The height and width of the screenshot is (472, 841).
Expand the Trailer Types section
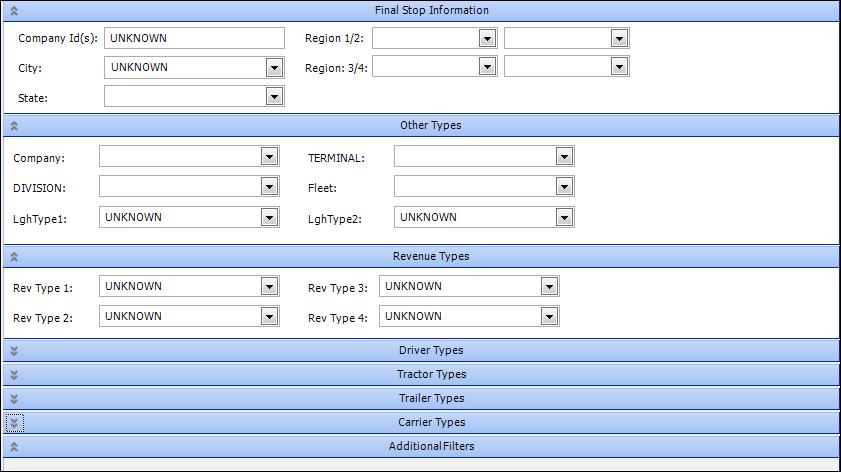pos(14,398)
